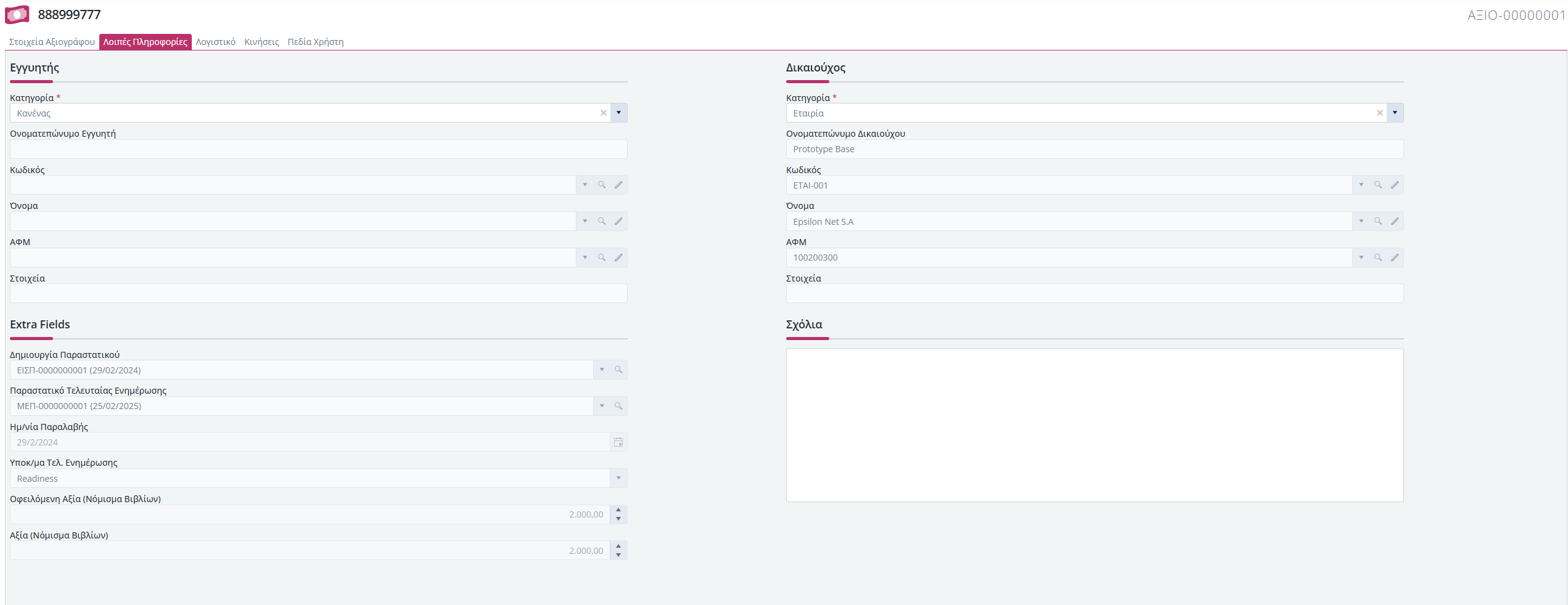The height and width of the screenshot is (605, 1568).
Task: Decrease Οφειλόμενη Αξία with down arrow
Action: click(618, 519)
